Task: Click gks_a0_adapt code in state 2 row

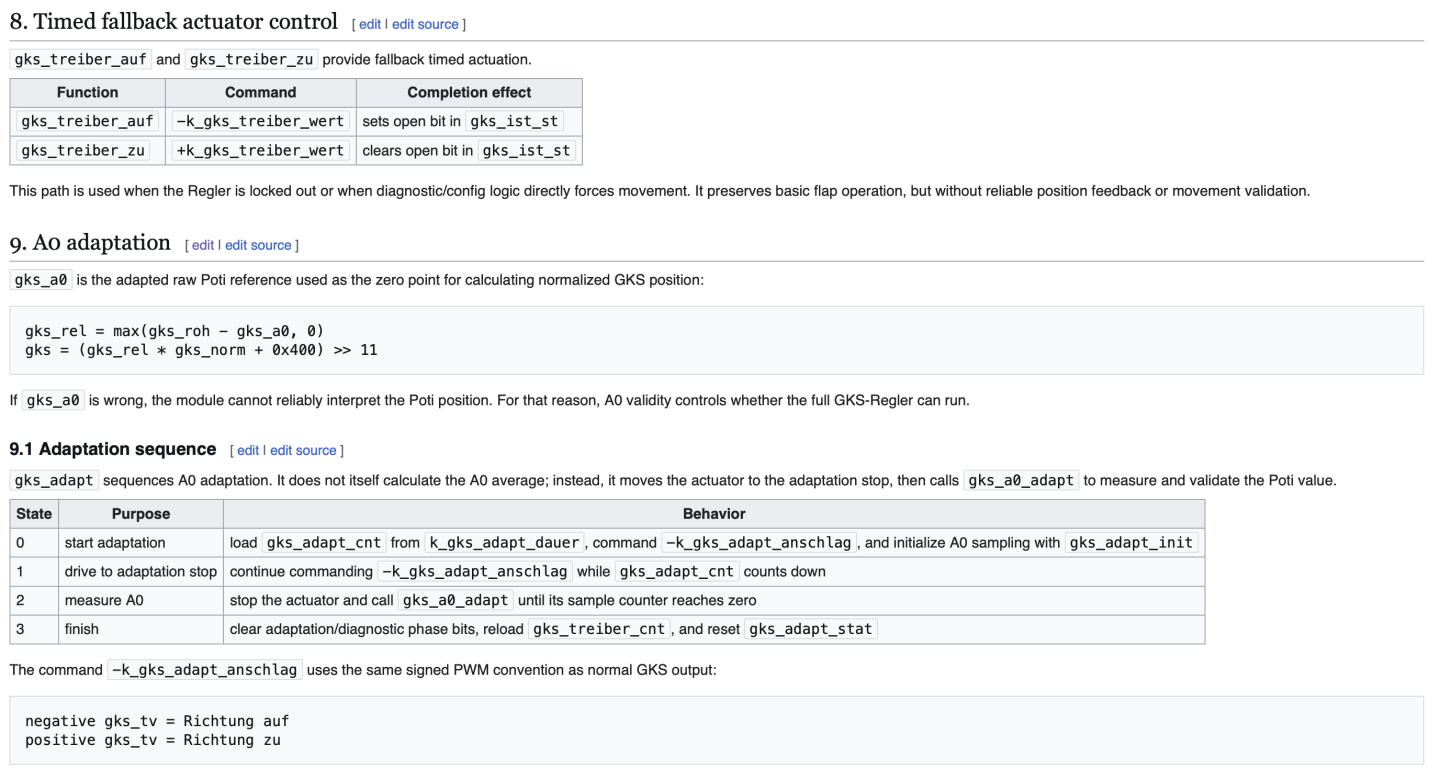Action: pos(456,601)
